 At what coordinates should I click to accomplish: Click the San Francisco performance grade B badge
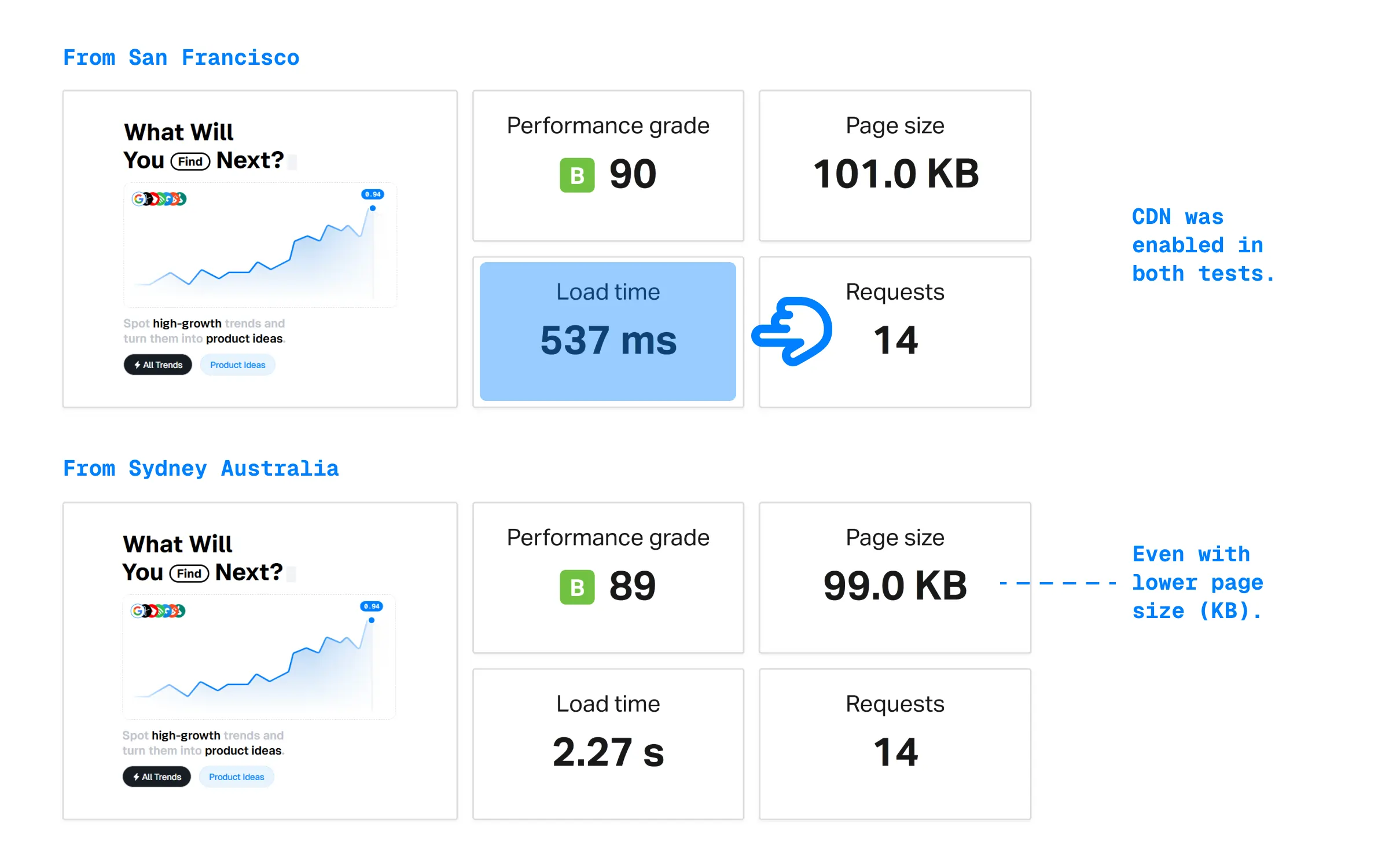coord(577,175)
